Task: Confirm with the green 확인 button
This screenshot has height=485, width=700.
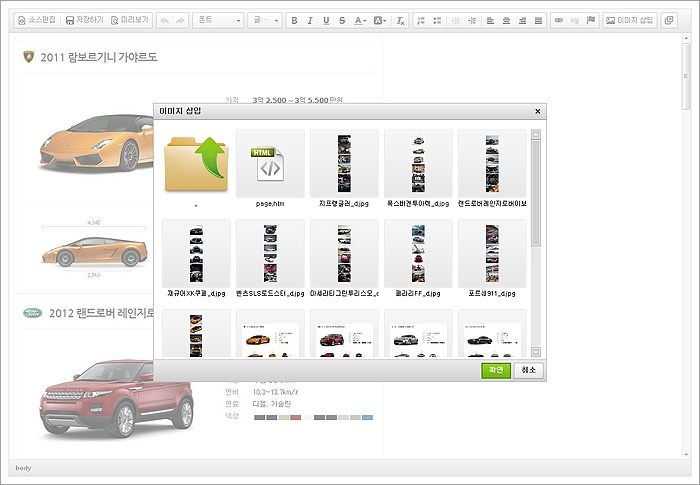Action: point(496,370)
